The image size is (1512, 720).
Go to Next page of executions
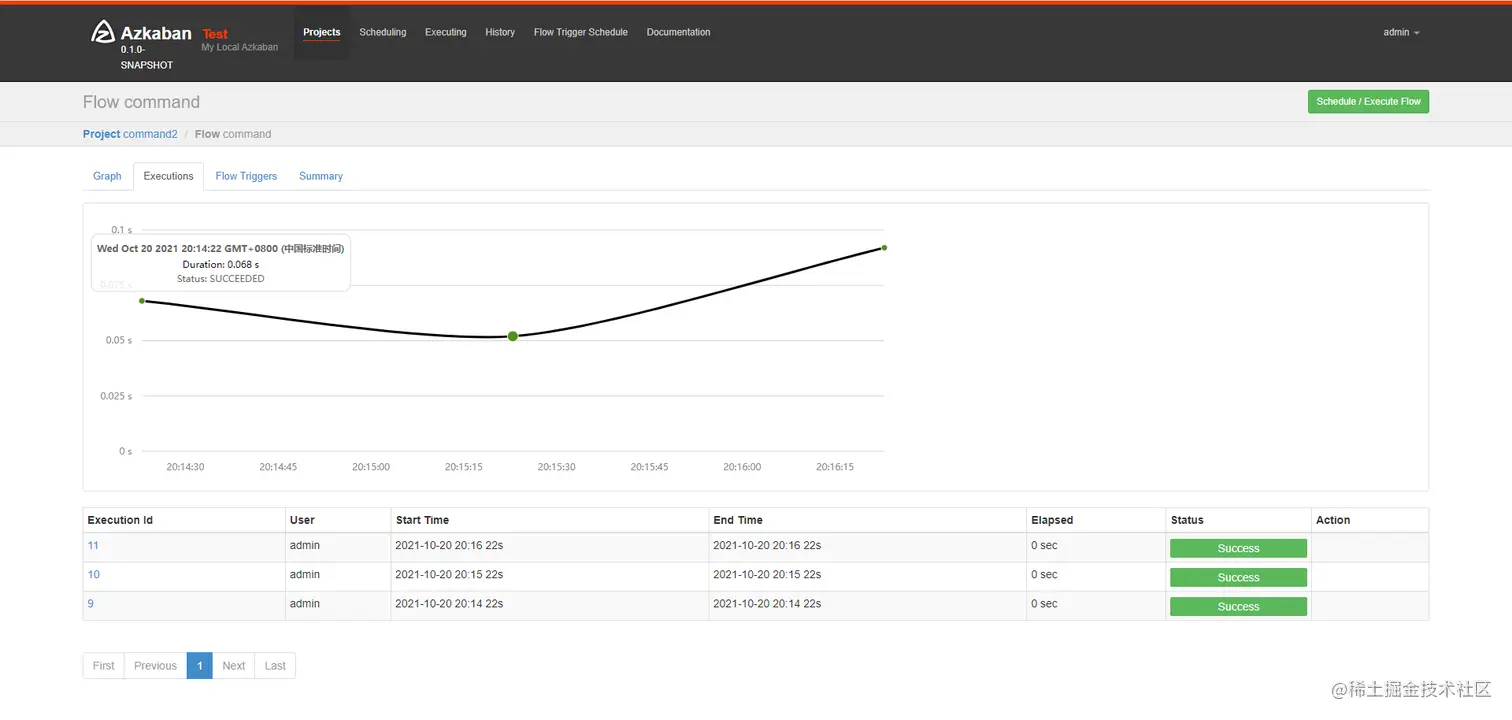click(x=234, y=666)
